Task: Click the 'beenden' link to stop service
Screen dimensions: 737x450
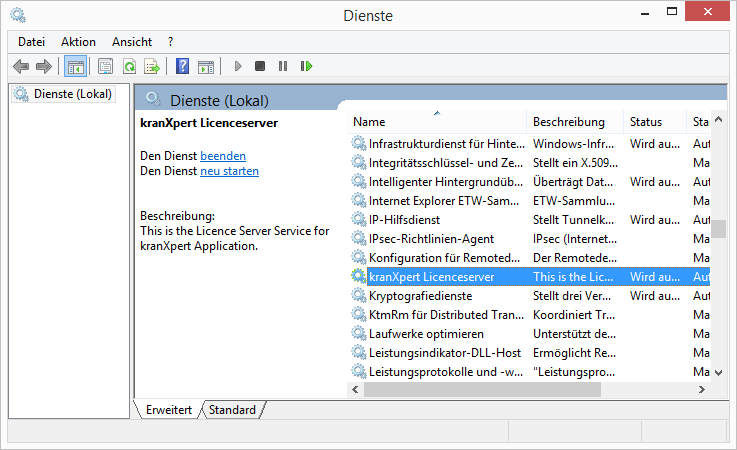Action: [223, 156]
